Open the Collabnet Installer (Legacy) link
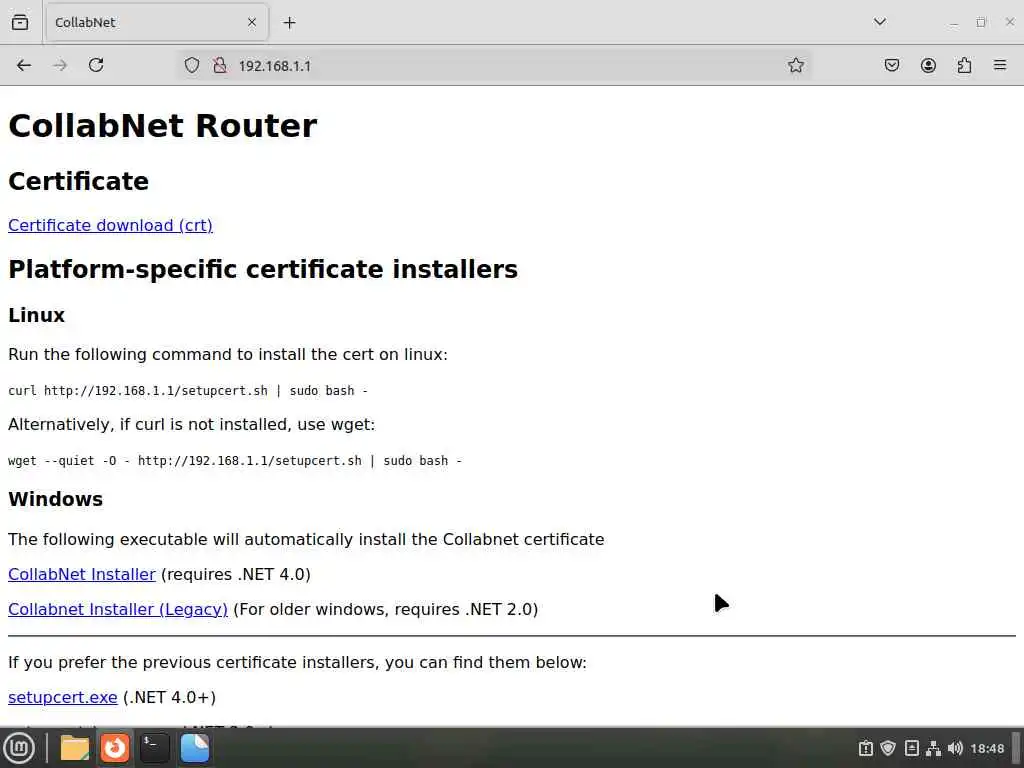1024x768 pixels. [118, 609]
